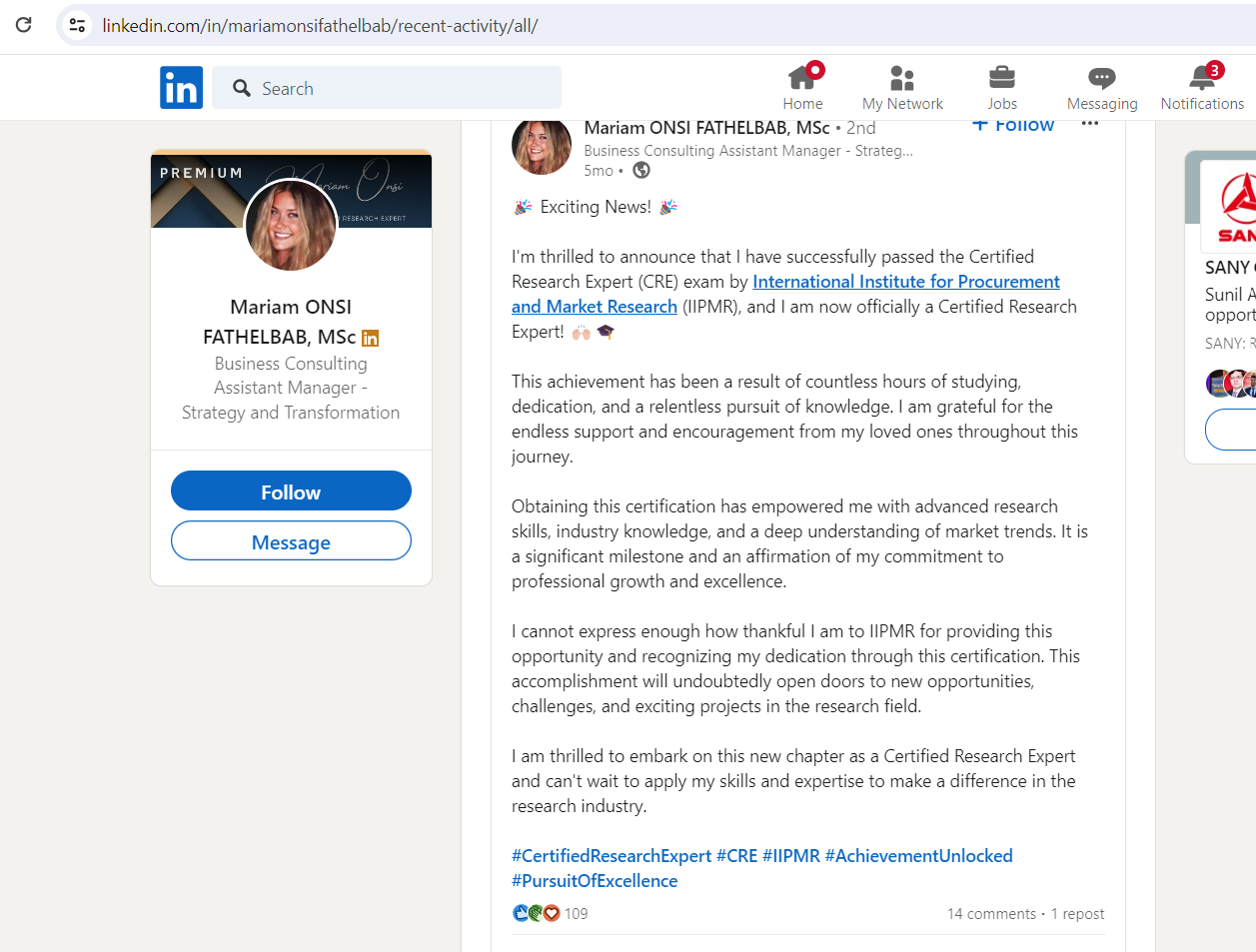Open International Institute for Procurement link
Screen dimensions: 1256x952
pyautogui.click(x=785, y=294)
